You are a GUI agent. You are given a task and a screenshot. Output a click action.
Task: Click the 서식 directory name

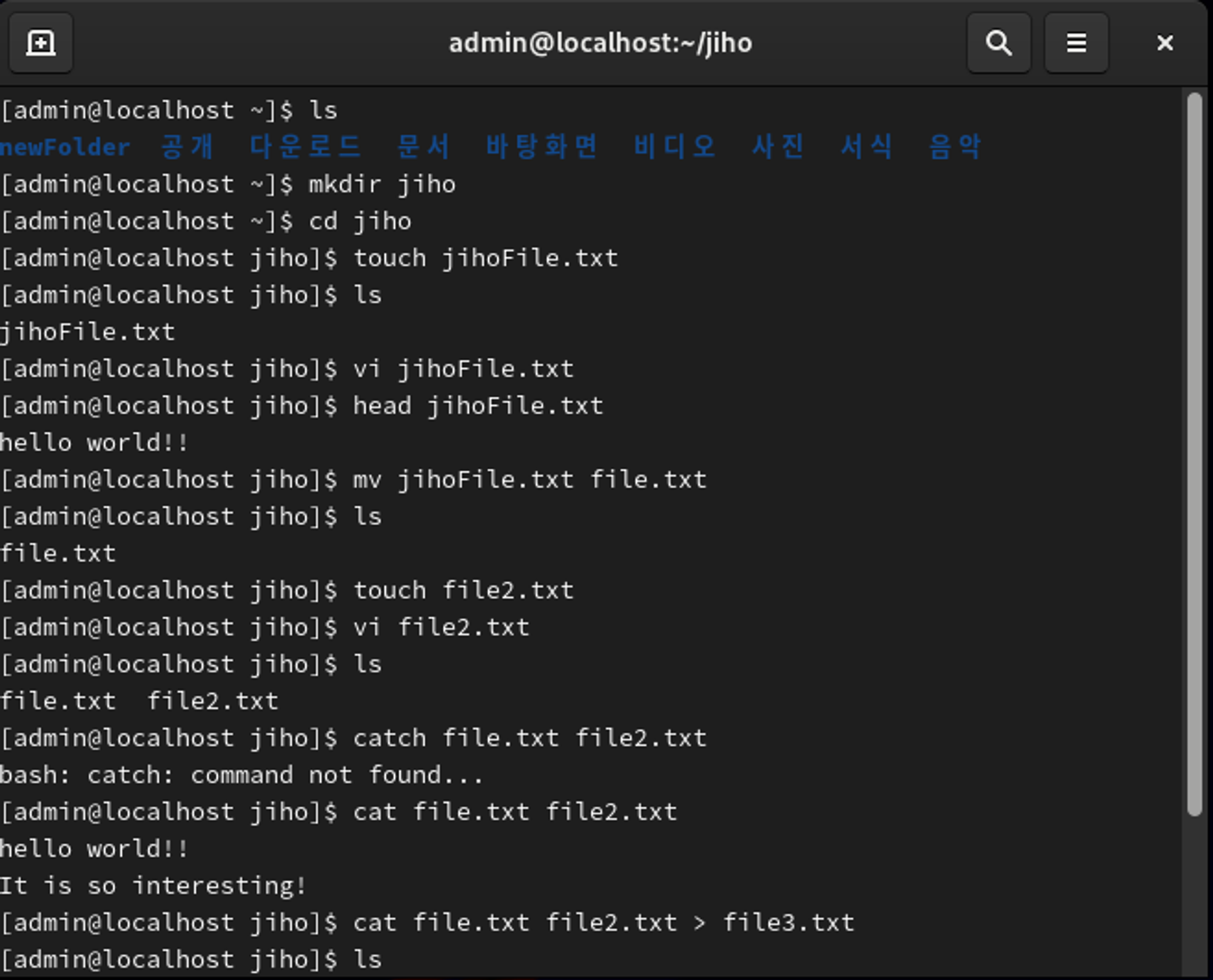(867, 147)
